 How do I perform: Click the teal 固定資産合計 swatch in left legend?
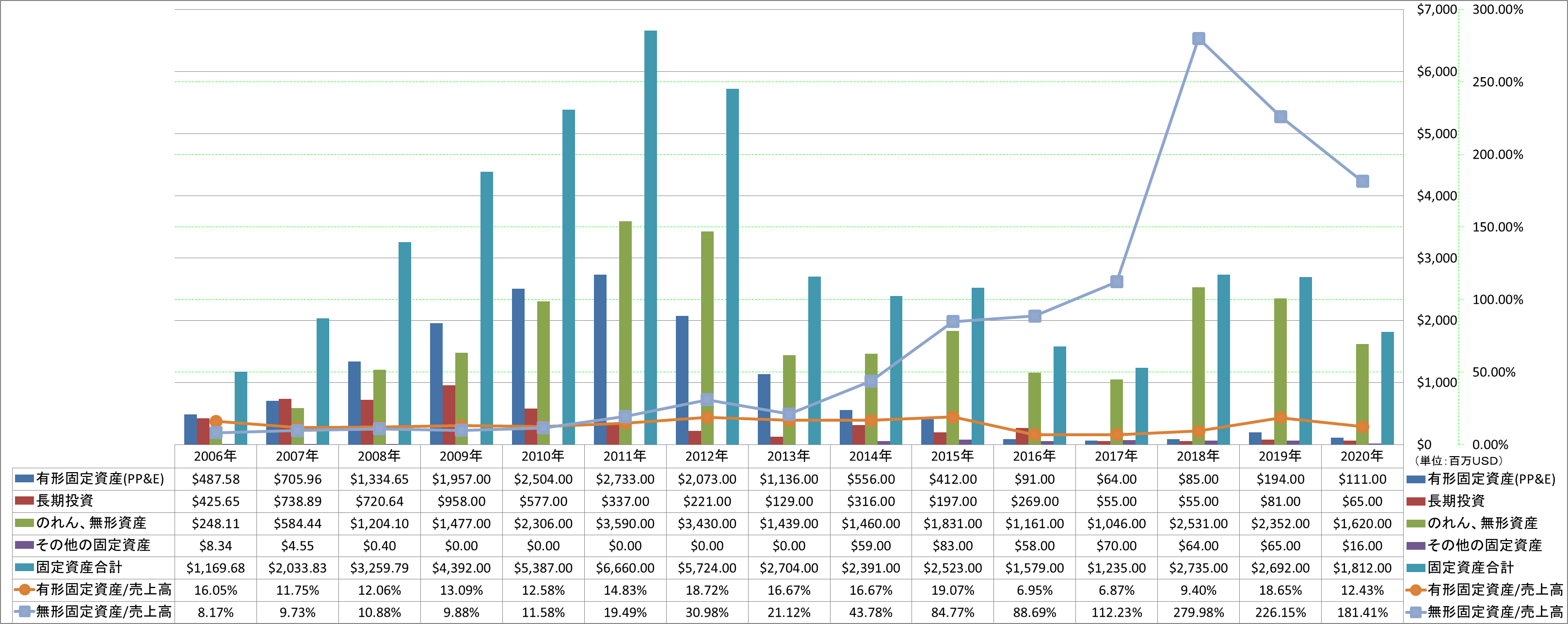pos(24,567)
